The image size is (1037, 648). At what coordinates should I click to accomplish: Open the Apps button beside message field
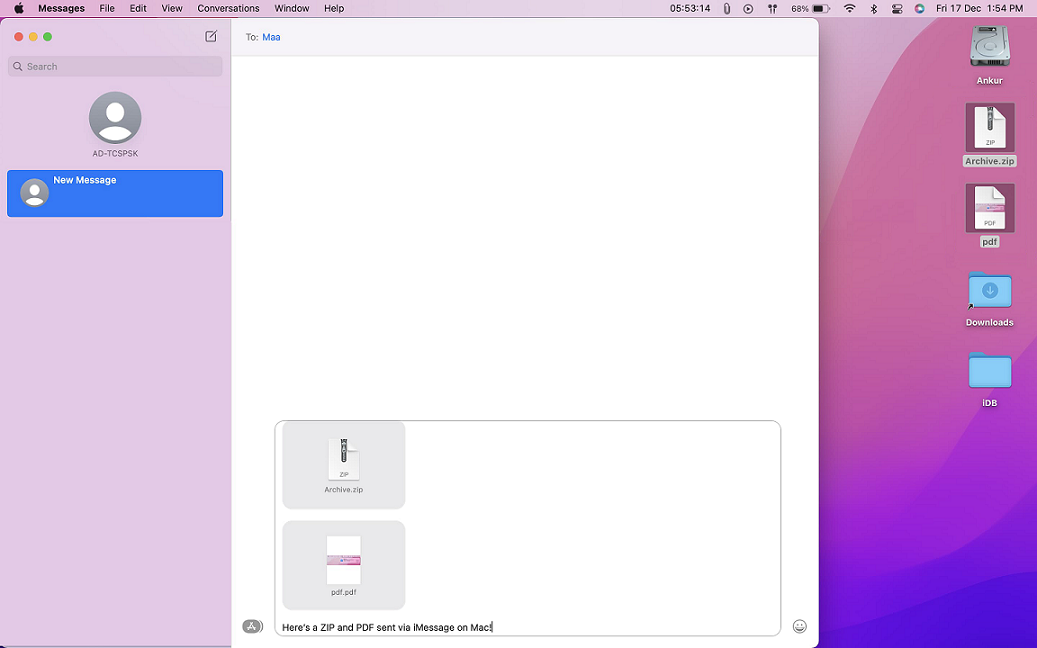click(252, 626)
